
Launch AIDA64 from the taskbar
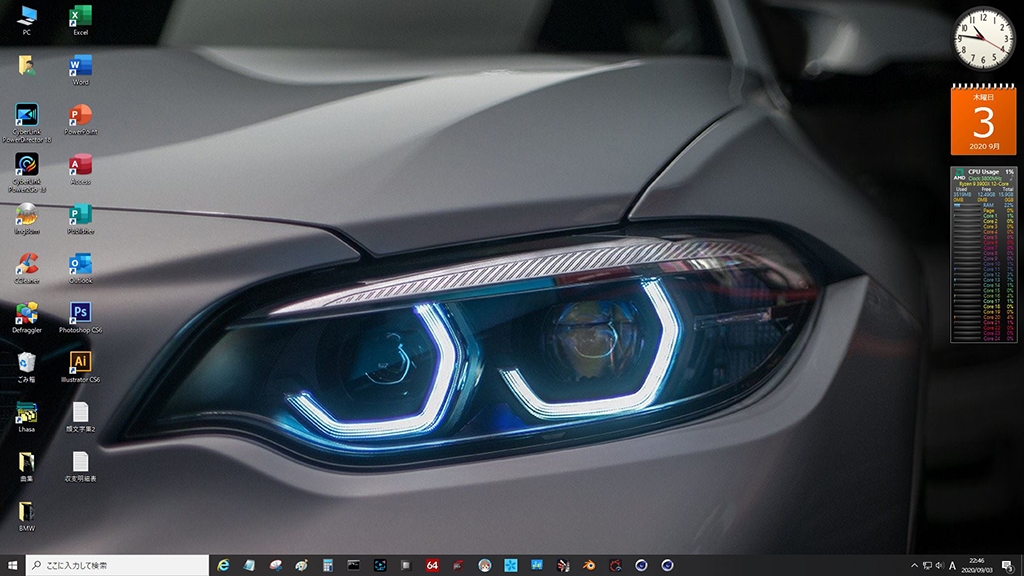(432, 565)
